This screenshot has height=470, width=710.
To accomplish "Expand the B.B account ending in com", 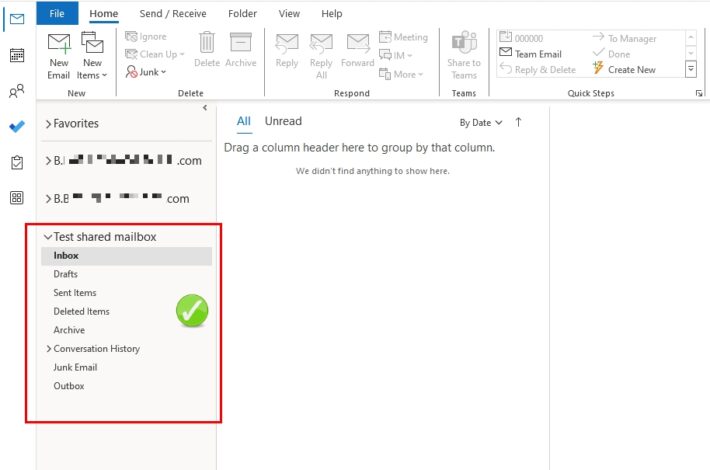I will pyautogui.click(x=48, y=199).
